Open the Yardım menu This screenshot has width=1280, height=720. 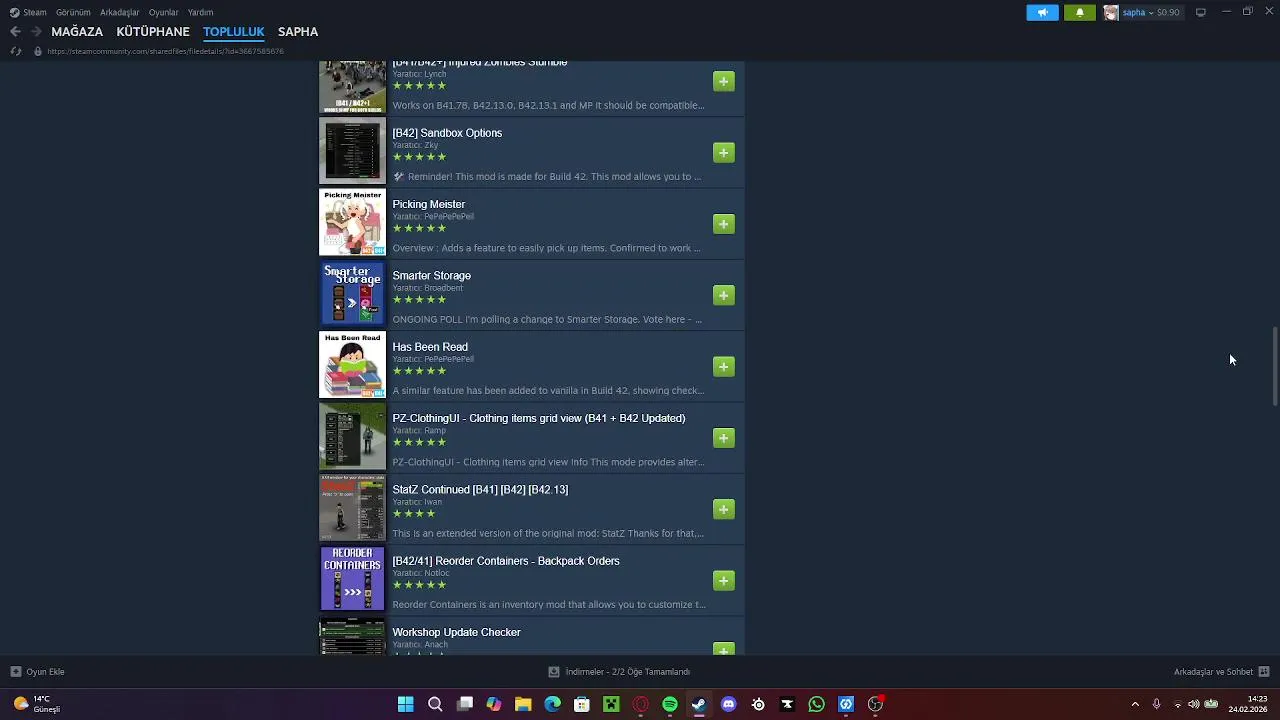[x=200, y=12]
